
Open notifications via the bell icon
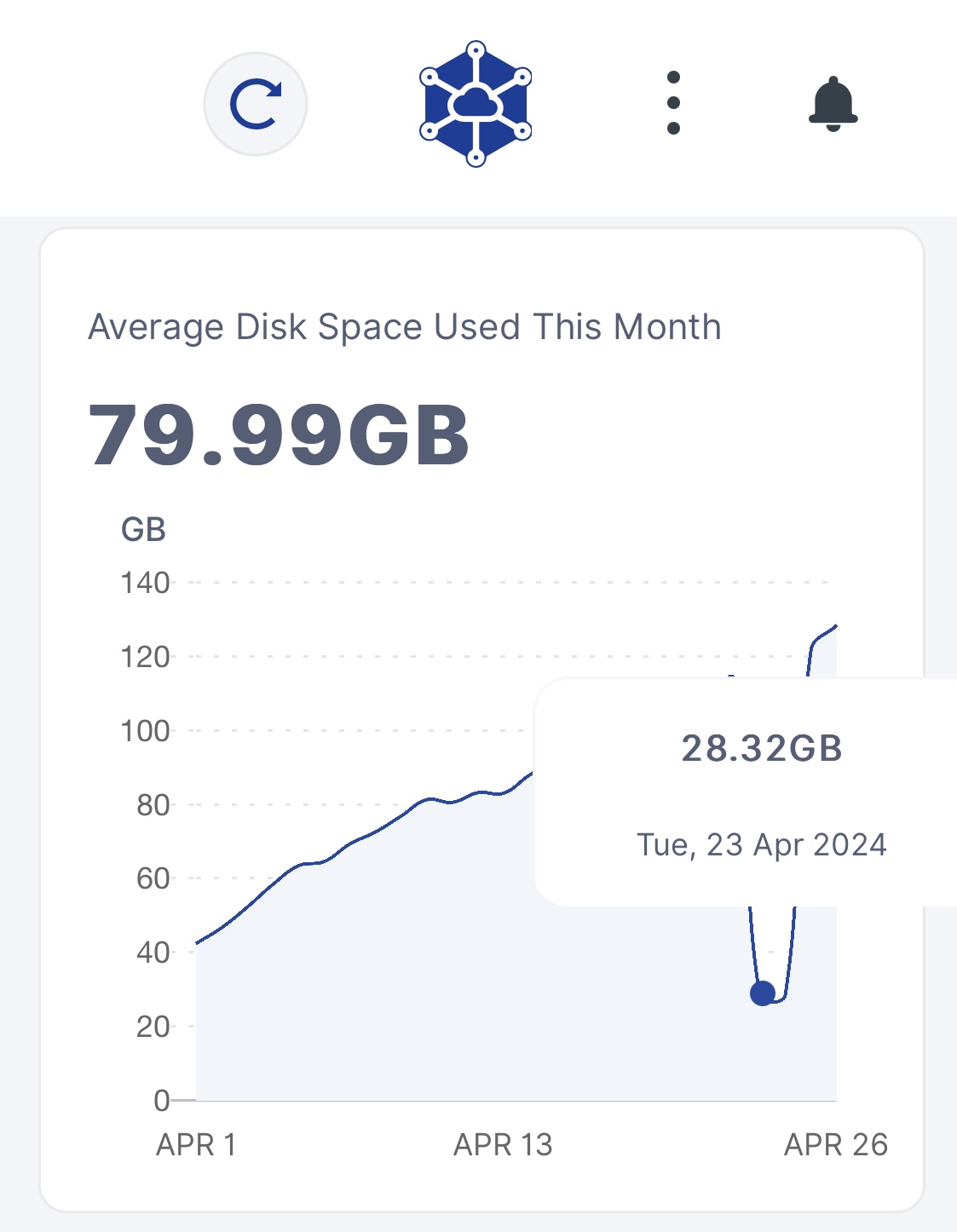(x=833, y=104)
